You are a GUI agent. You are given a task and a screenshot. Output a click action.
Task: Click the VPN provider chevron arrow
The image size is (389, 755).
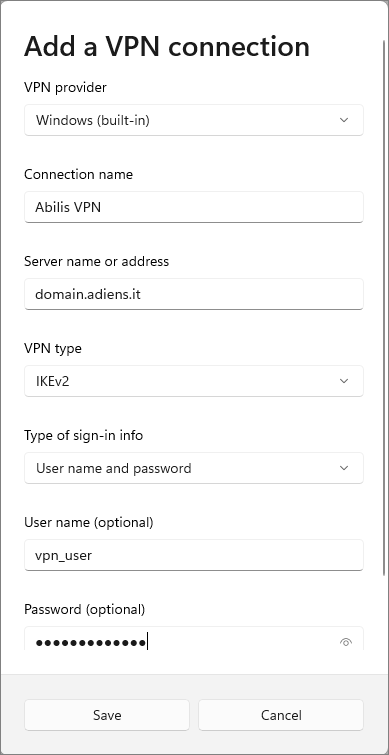coord(344,120)
